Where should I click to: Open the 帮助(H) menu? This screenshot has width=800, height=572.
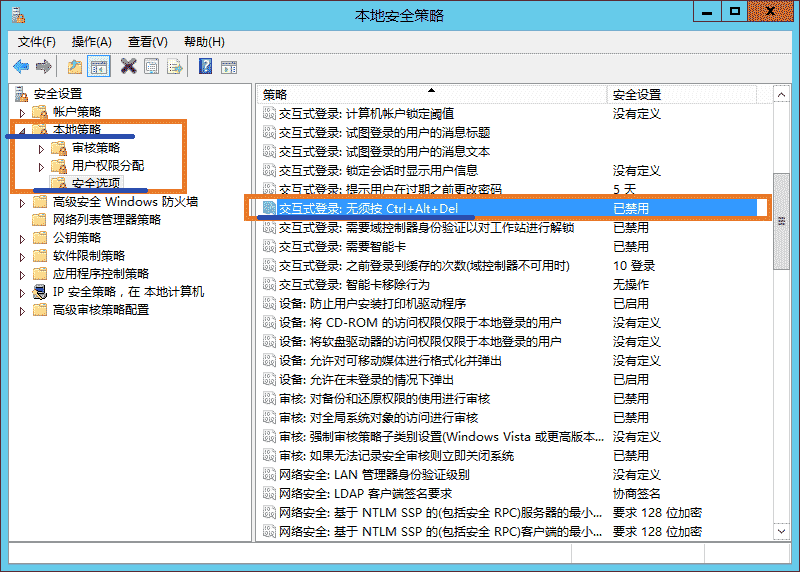205,42
